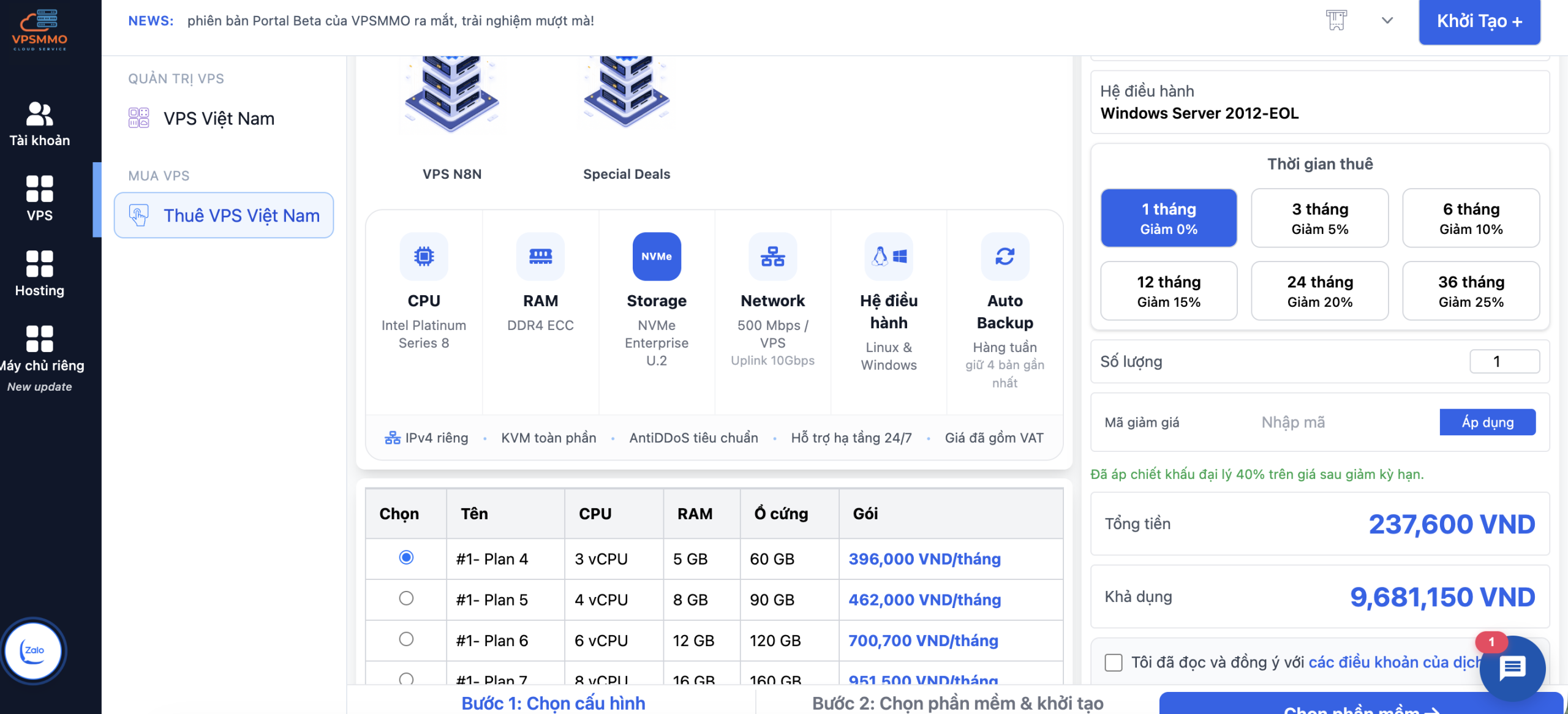
Task: Choose the 24 tháng Giảm 20% period
Action: tap(1320, 291)
